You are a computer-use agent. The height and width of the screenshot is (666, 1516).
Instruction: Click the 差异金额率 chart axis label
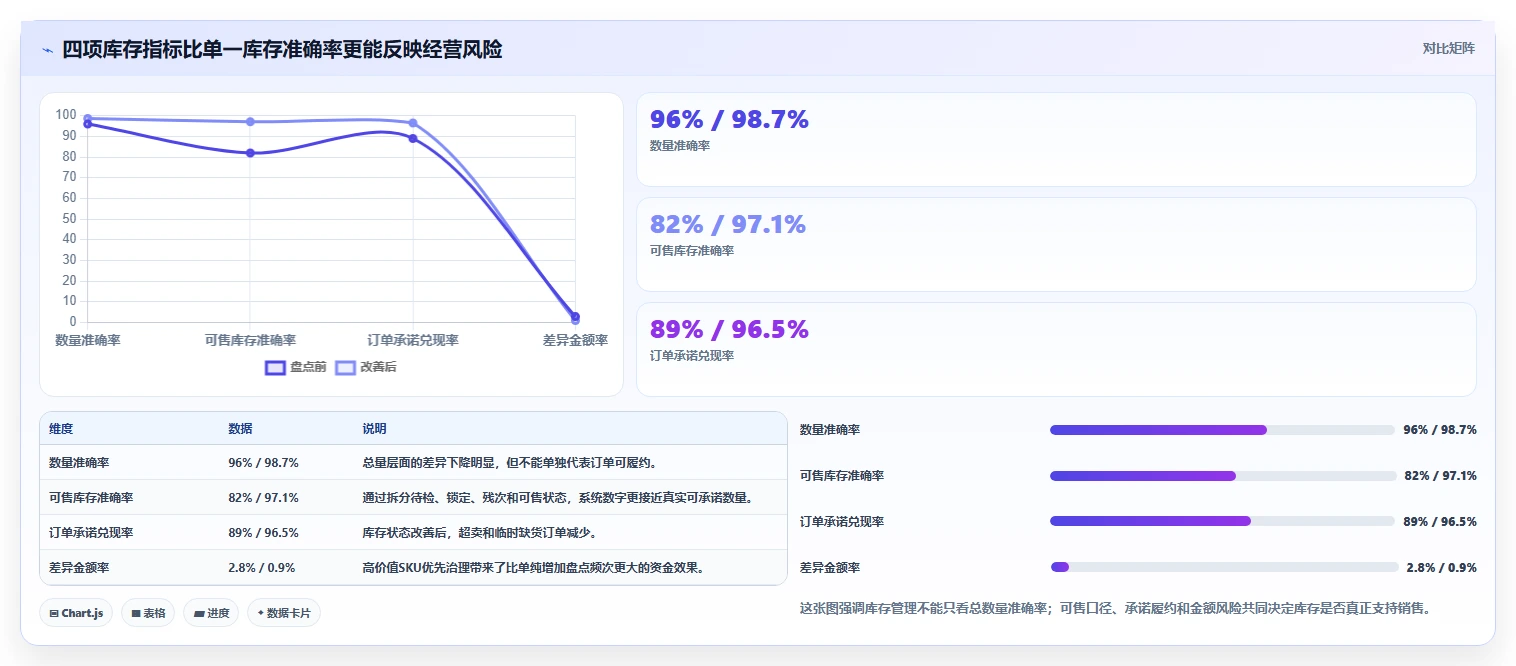(x=575, y=341)
